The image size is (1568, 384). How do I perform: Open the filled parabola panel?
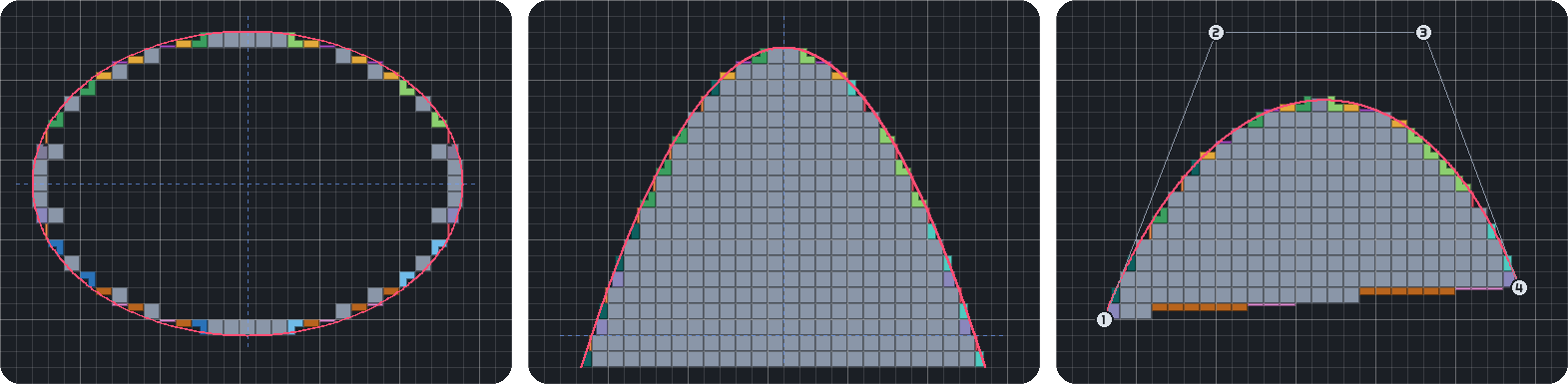pos(784,192)
